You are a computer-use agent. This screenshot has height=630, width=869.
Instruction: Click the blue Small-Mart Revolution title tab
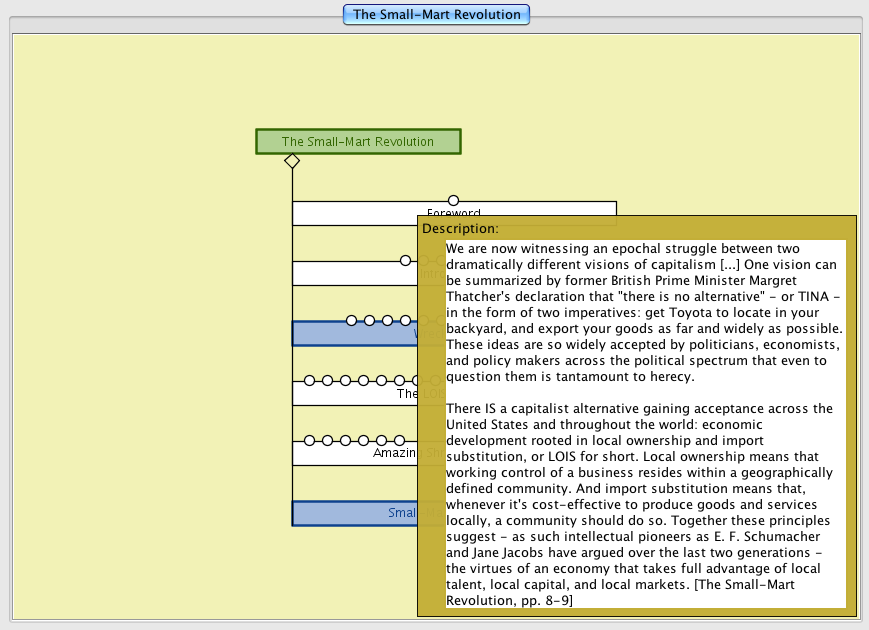pos(436,14)
